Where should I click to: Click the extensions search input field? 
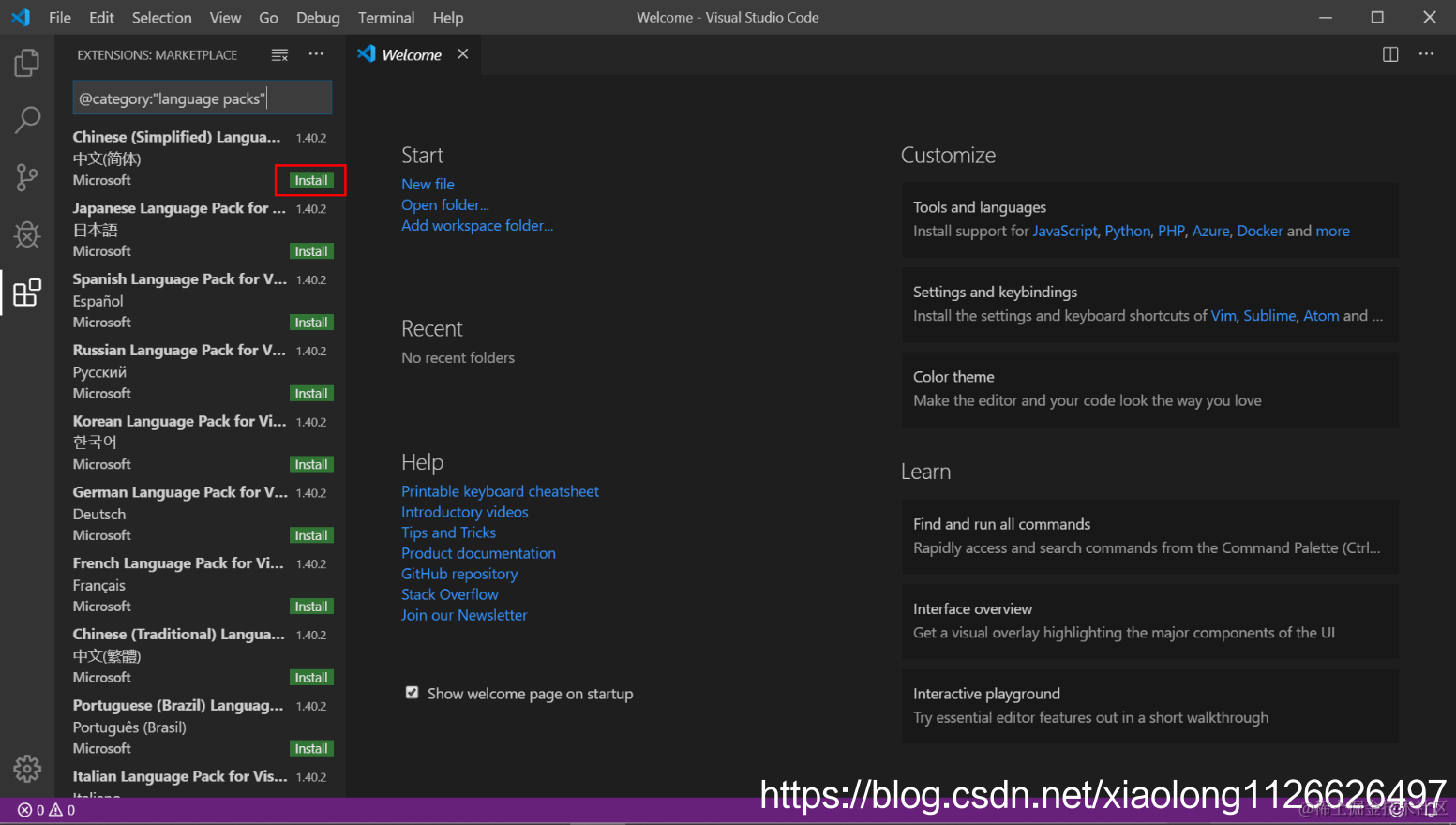[203, 98]
